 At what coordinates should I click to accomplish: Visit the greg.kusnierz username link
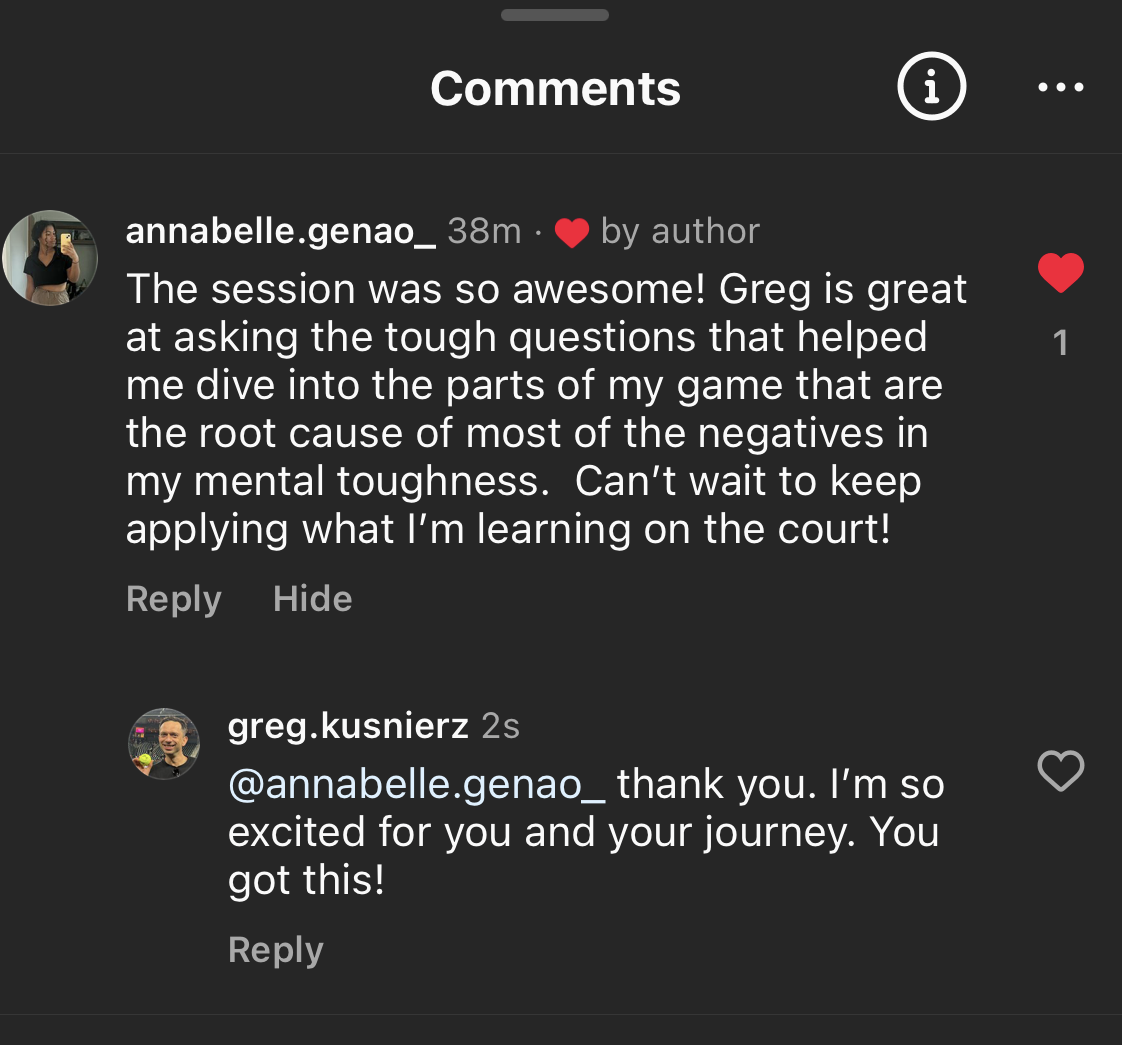point(348,726)
